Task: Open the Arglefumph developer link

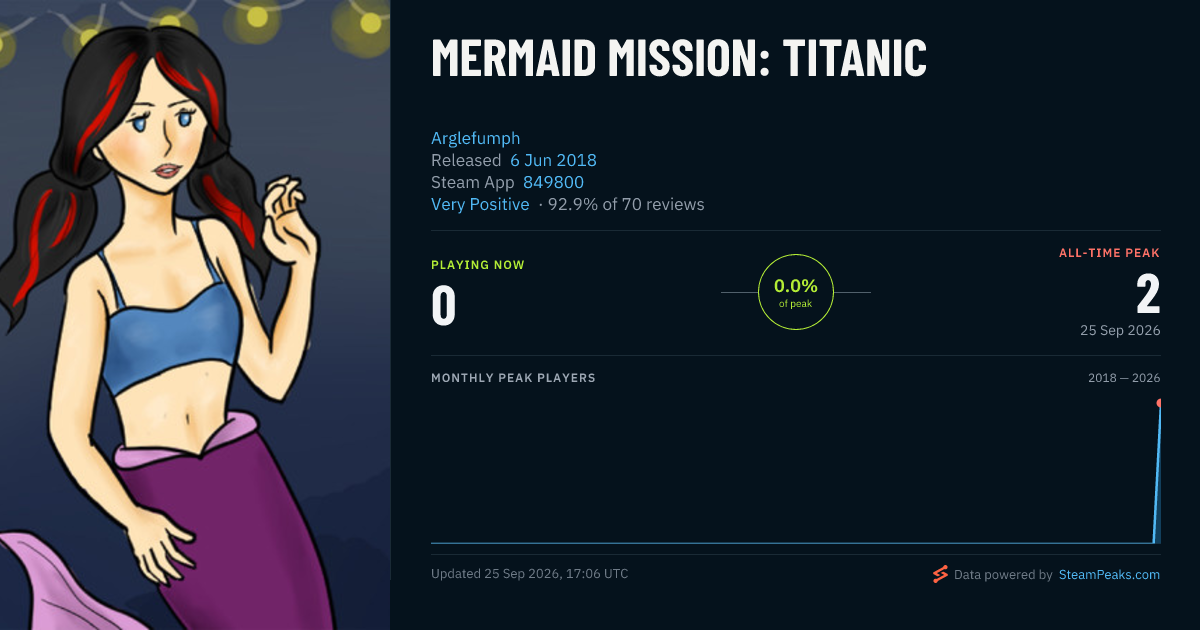Action: coord(476,138)
